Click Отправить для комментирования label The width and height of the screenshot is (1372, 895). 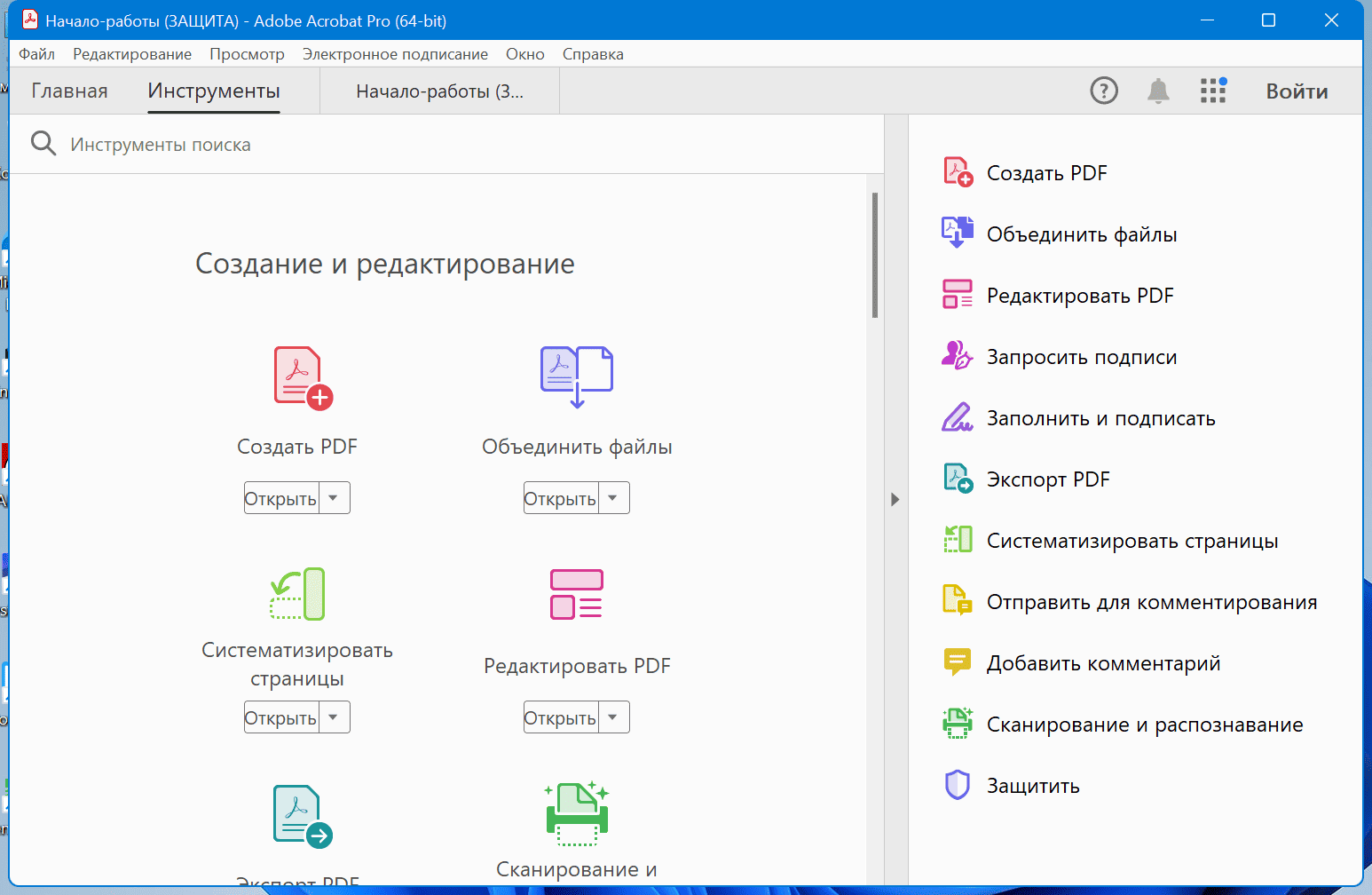[1152, 601]
